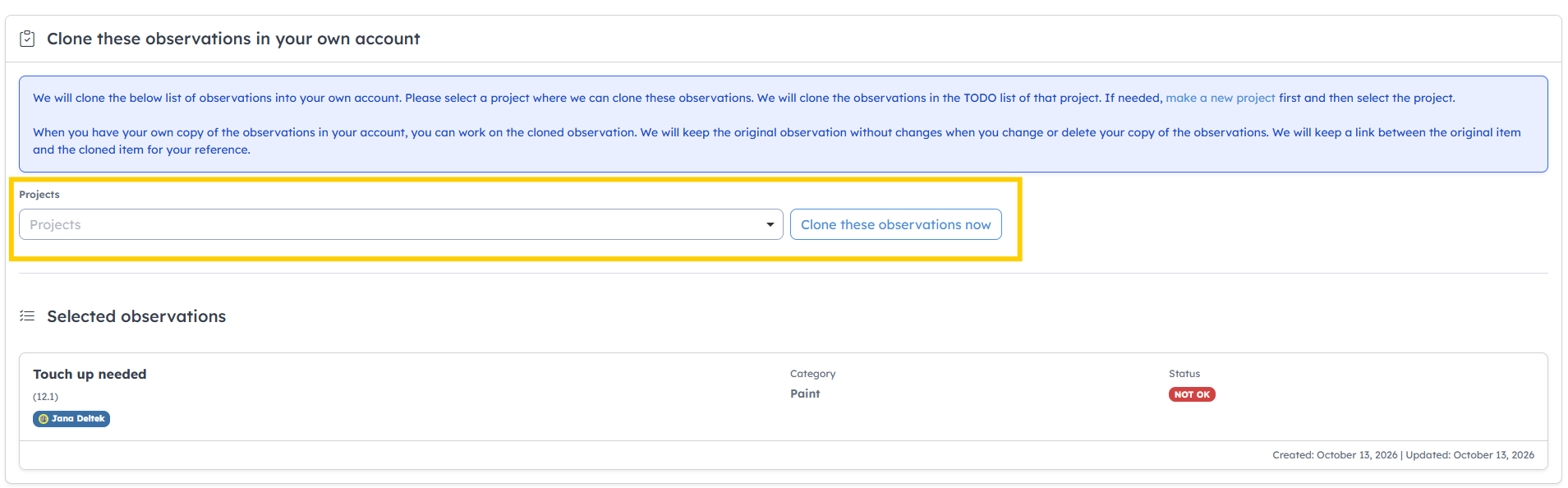The width and height of the screenshot is (1568, 488).
Task: Click the Created October 13, 2026 date text
Action: [x=1335, y=455]
